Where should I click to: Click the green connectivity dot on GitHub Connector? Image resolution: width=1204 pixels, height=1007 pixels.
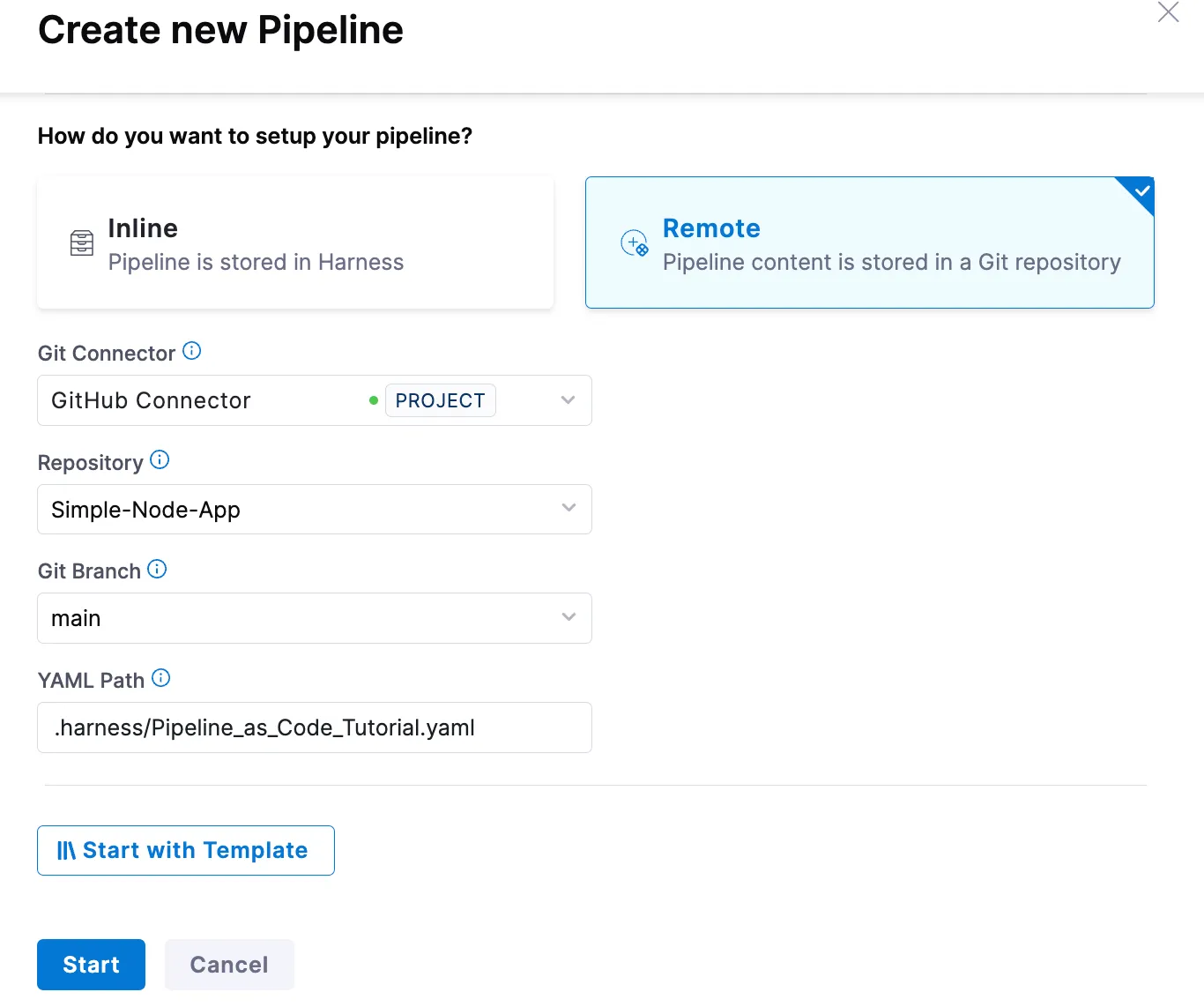tap(374, 400)
